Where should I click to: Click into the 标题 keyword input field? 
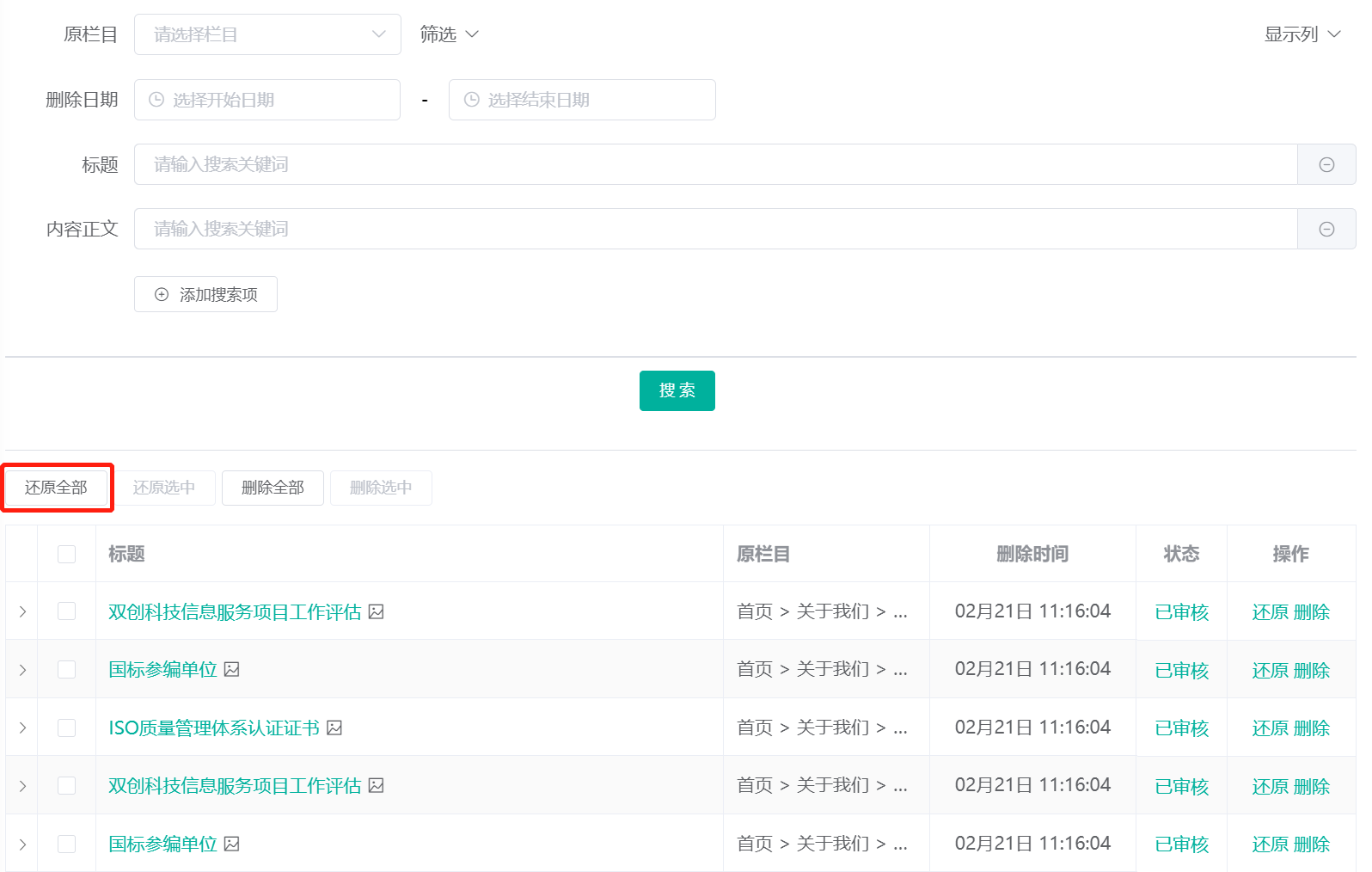(x=714, y=164)
